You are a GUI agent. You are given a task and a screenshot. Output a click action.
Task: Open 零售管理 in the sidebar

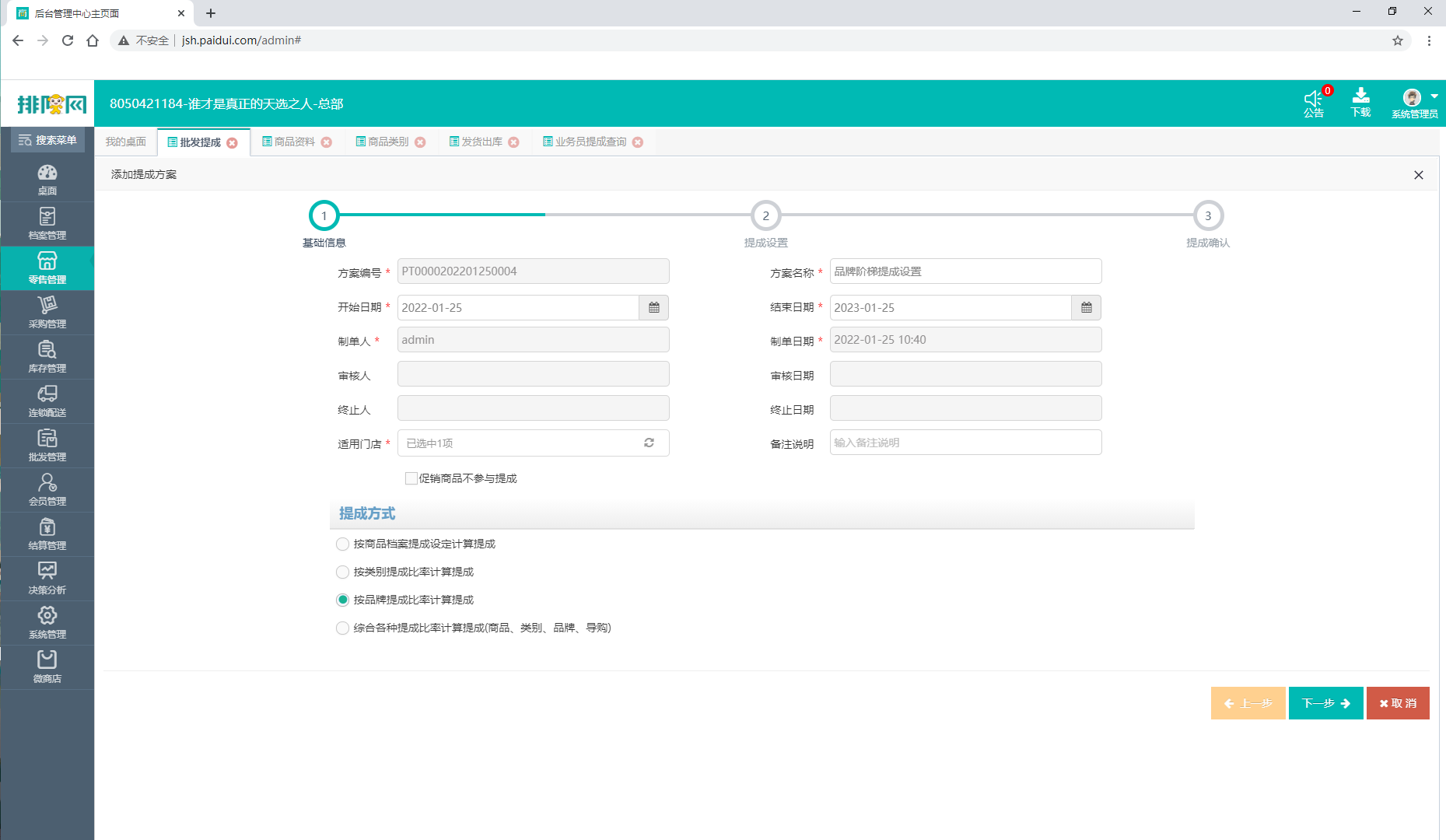click(x=47, y=268)
